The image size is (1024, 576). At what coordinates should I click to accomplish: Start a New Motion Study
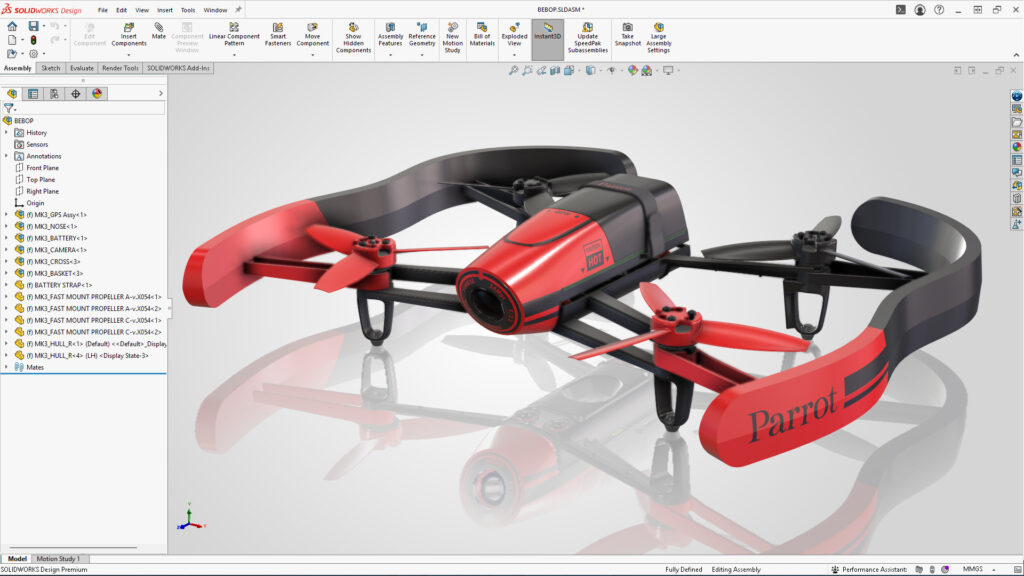tap(453, 38)
